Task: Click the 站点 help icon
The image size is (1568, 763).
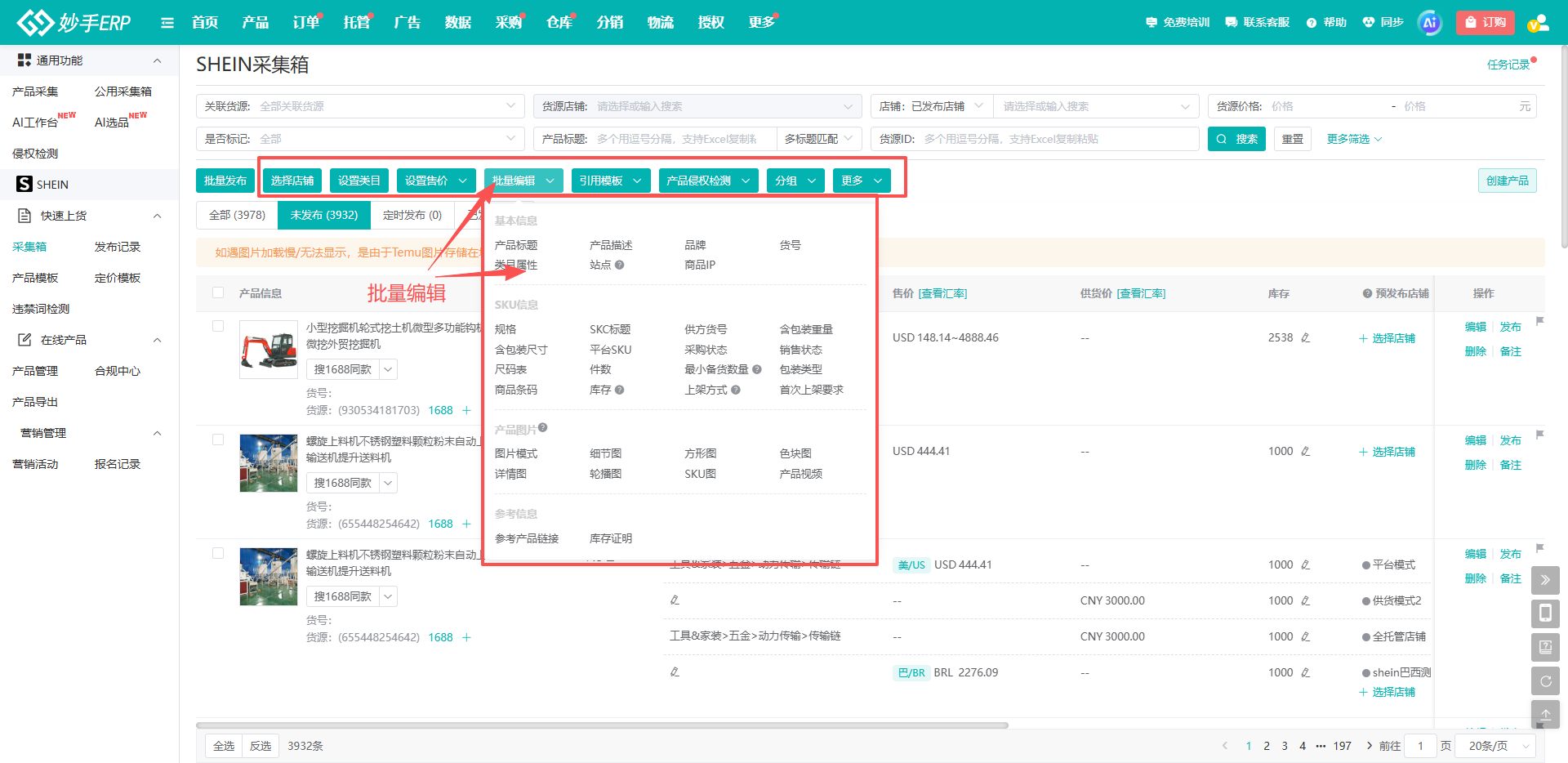Action: (x=619, y=265)
